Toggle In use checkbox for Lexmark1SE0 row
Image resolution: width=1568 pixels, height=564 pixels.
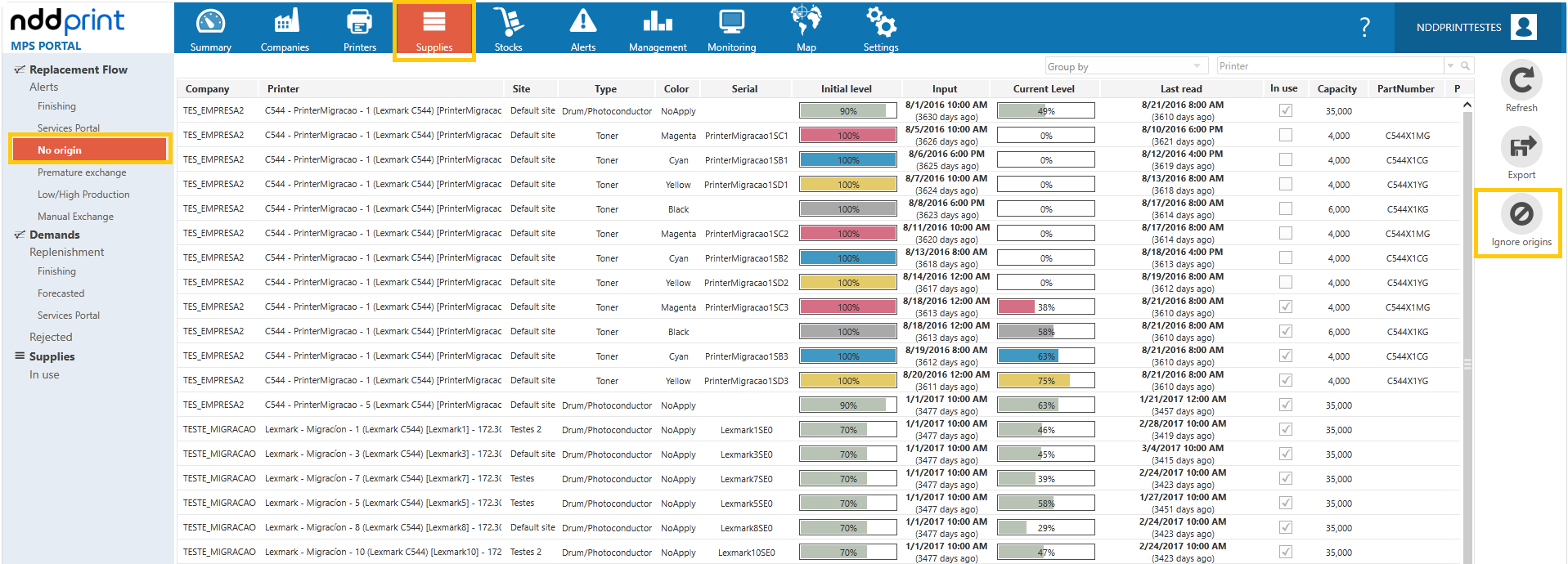tap(1286, 429)
